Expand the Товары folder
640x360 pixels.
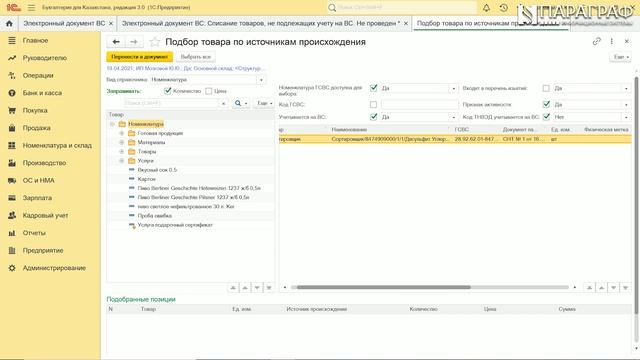[x=122, y=151]
